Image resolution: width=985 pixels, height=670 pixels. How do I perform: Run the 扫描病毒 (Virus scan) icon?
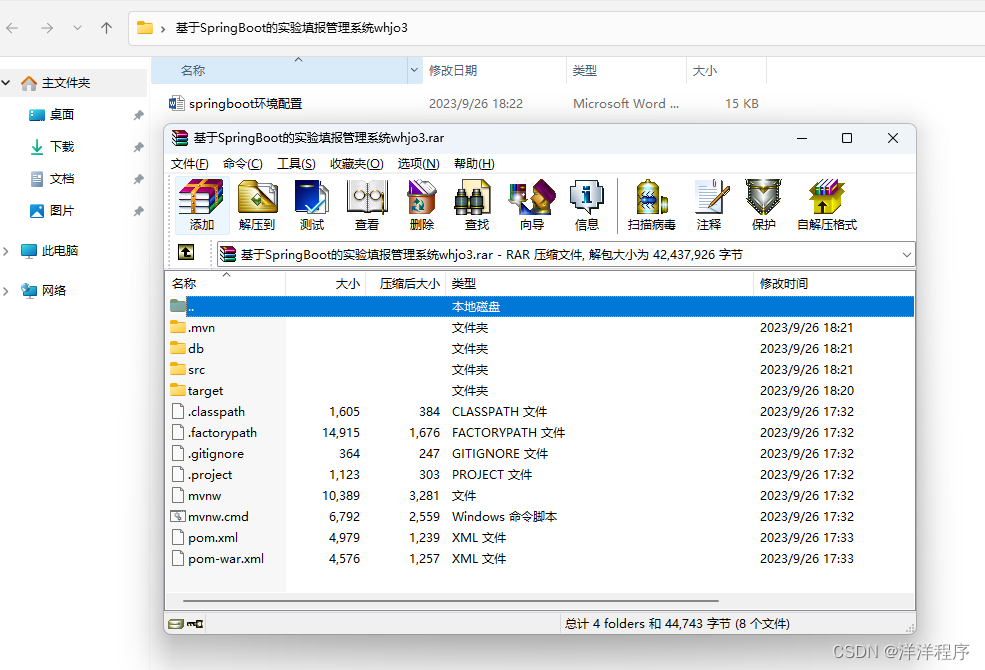click(650, 204)
